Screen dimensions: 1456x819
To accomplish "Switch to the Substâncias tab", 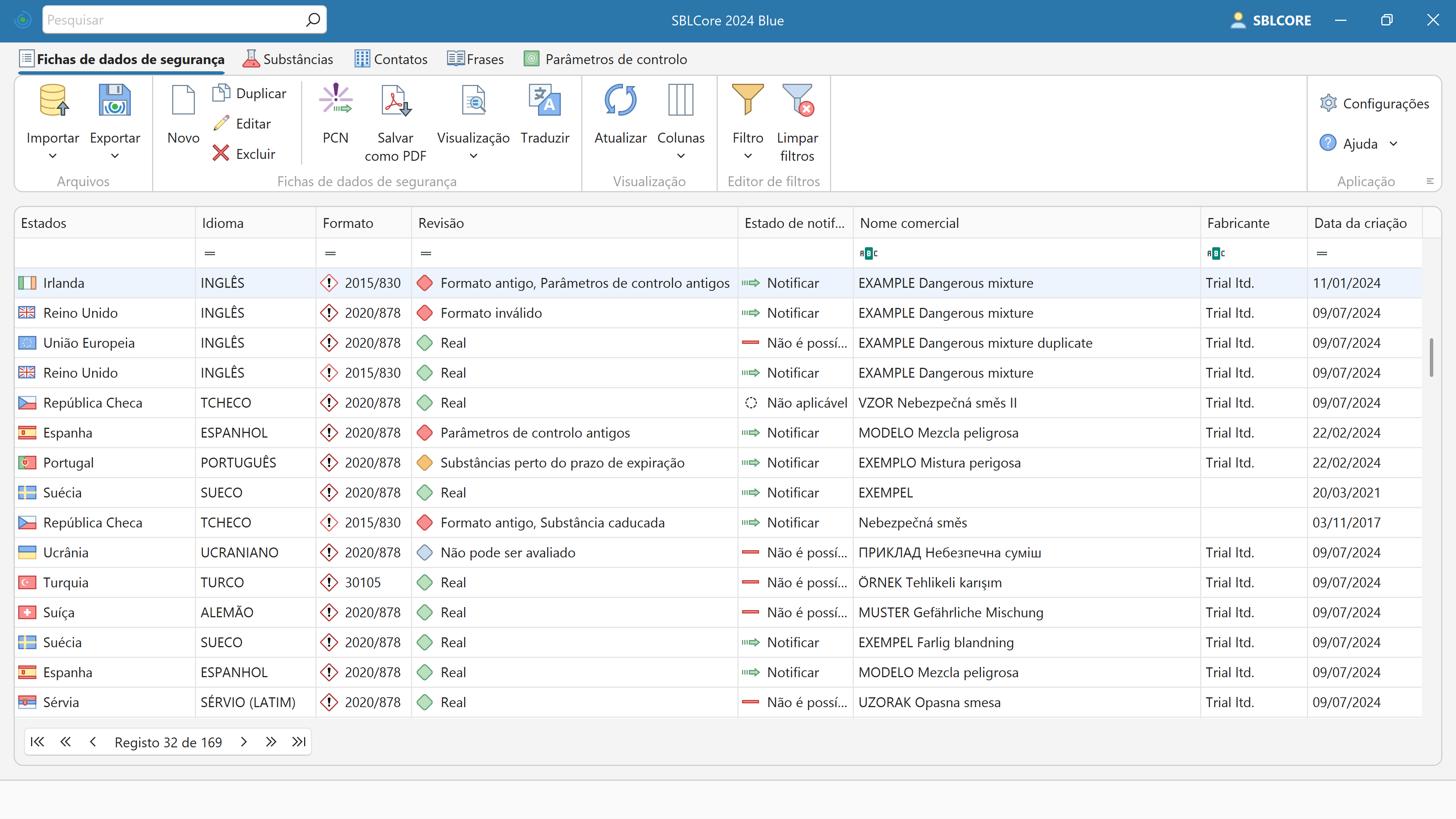I will pyautogui.click(x=288, y=60).
